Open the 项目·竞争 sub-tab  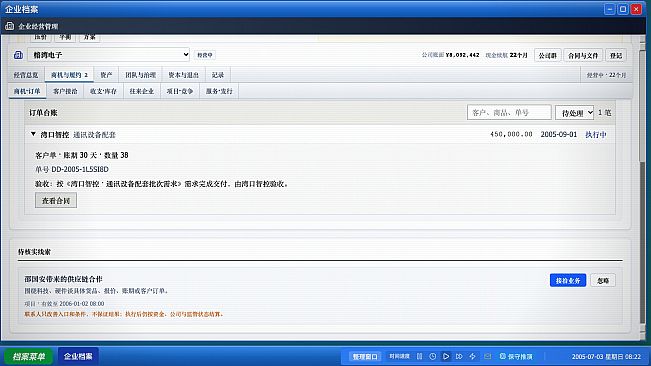[x=180, y=91]
